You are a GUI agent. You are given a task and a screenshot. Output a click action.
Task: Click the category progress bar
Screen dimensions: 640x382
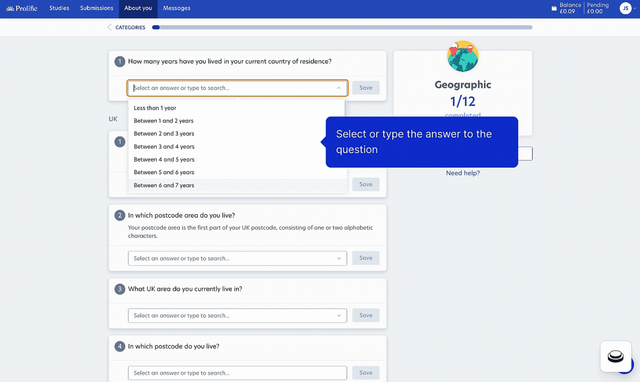click(342, 27)
